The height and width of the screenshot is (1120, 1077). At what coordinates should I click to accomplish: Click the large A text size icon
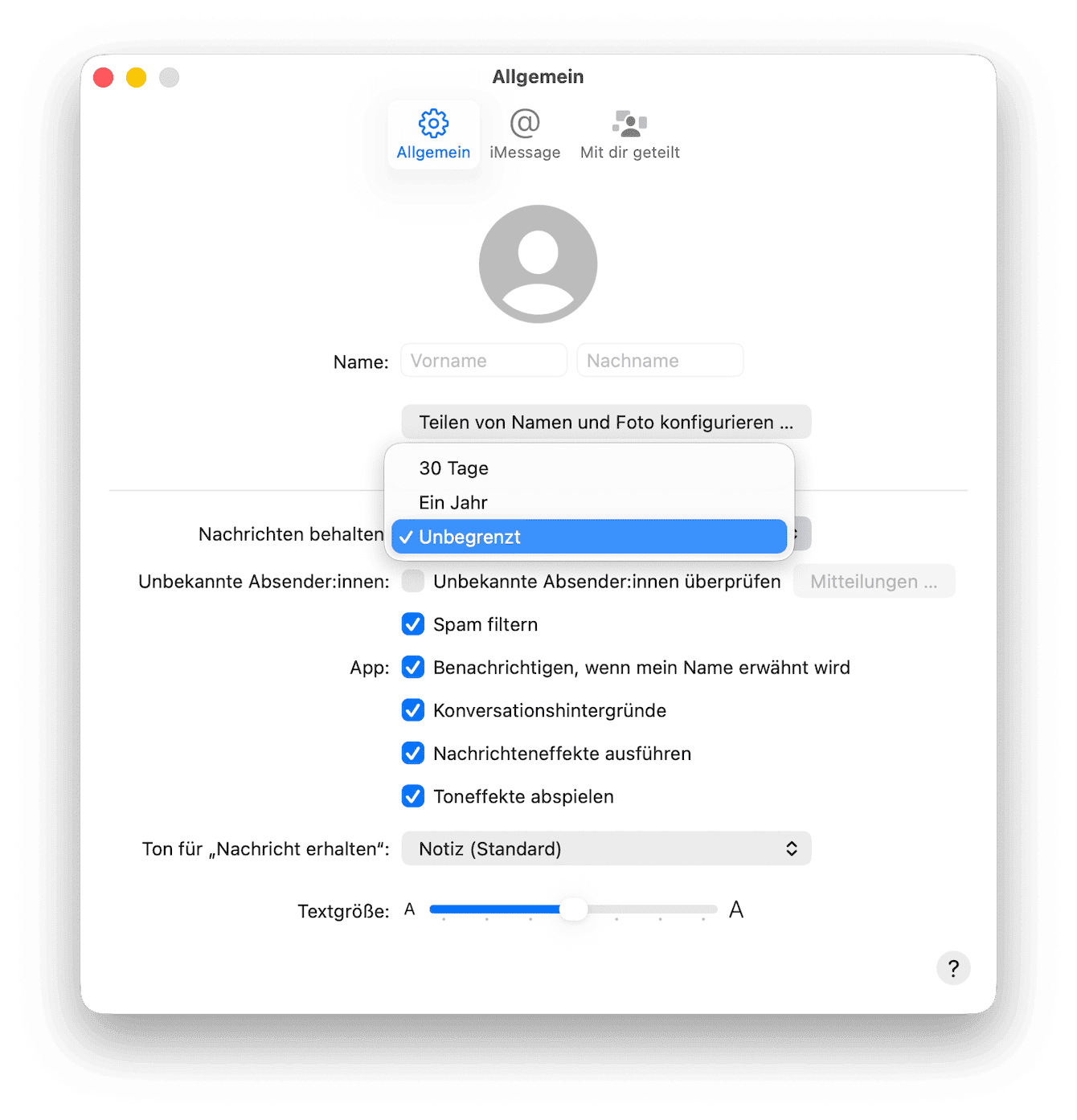(736, 909)
